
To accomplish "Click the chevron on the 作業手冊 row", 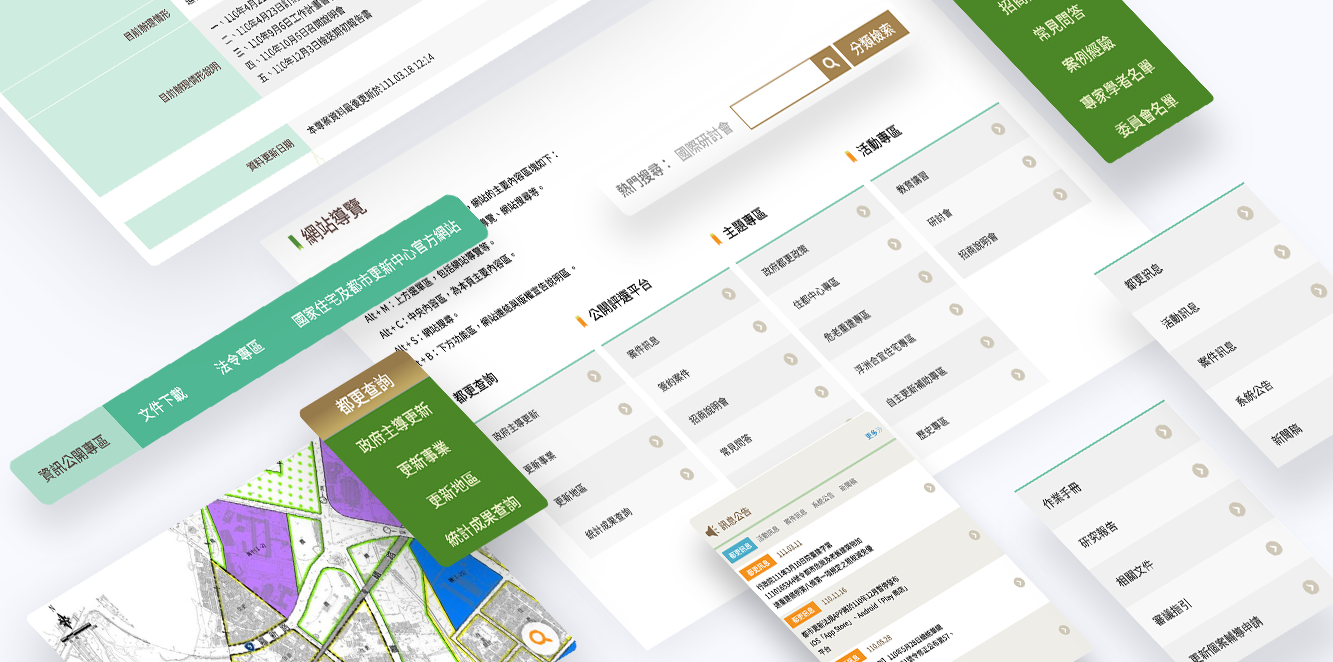I will [1162, 431].
